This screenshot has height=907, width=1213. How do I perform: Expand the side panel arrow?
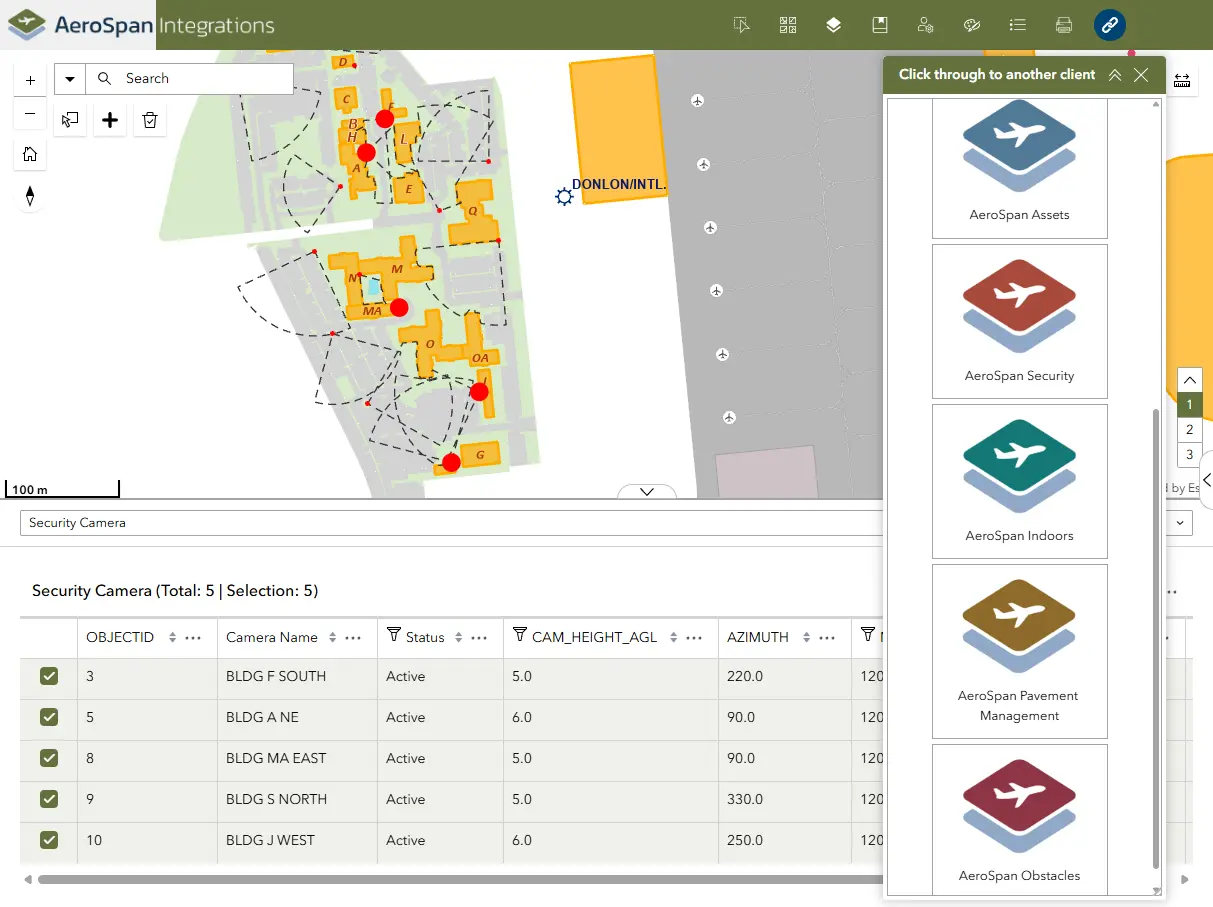point(1206,480)
